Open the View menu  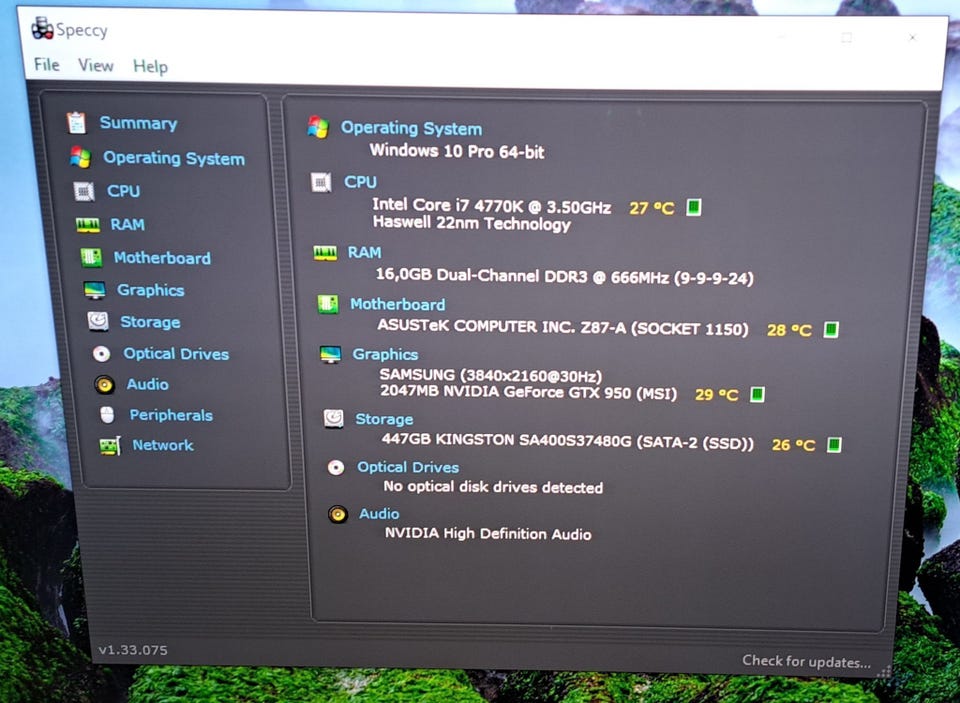[96, 65]
